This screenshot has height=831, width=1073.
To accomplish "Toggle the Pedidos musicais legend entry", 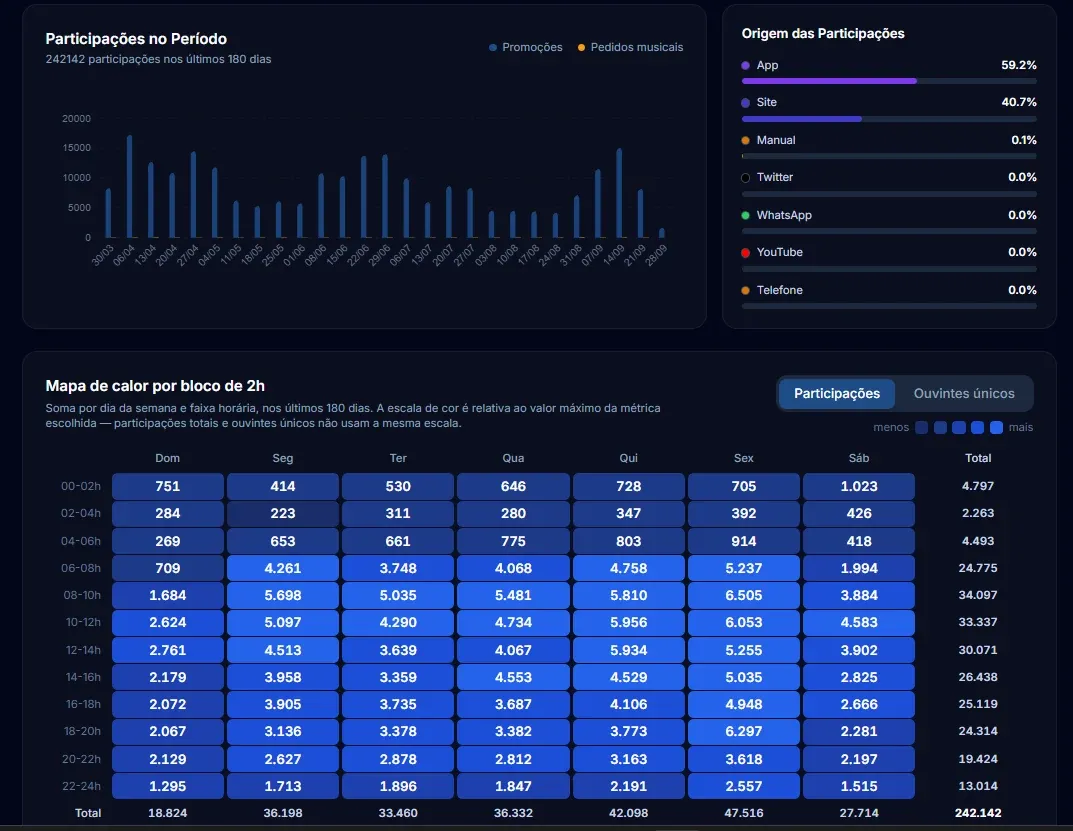I will tap(630, 47).
